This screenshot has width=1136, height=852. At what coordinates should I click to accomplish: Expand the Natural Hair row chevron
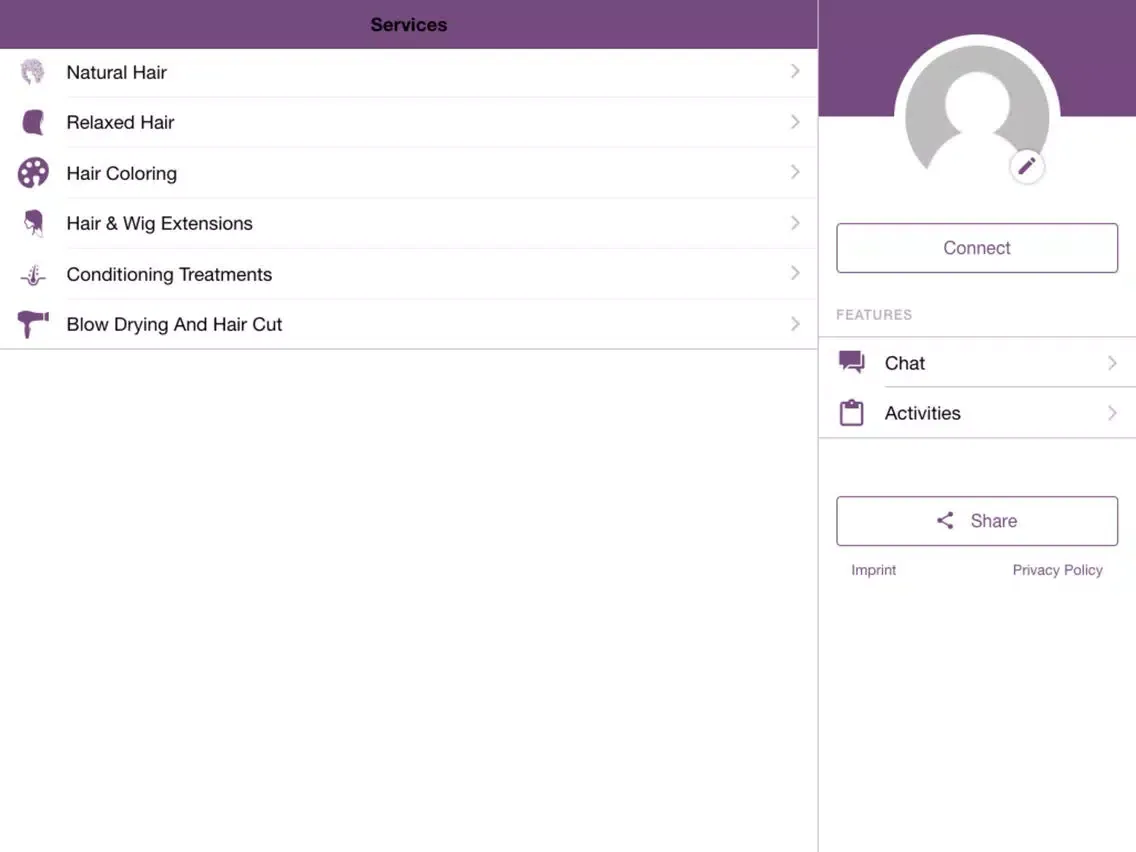795,72
